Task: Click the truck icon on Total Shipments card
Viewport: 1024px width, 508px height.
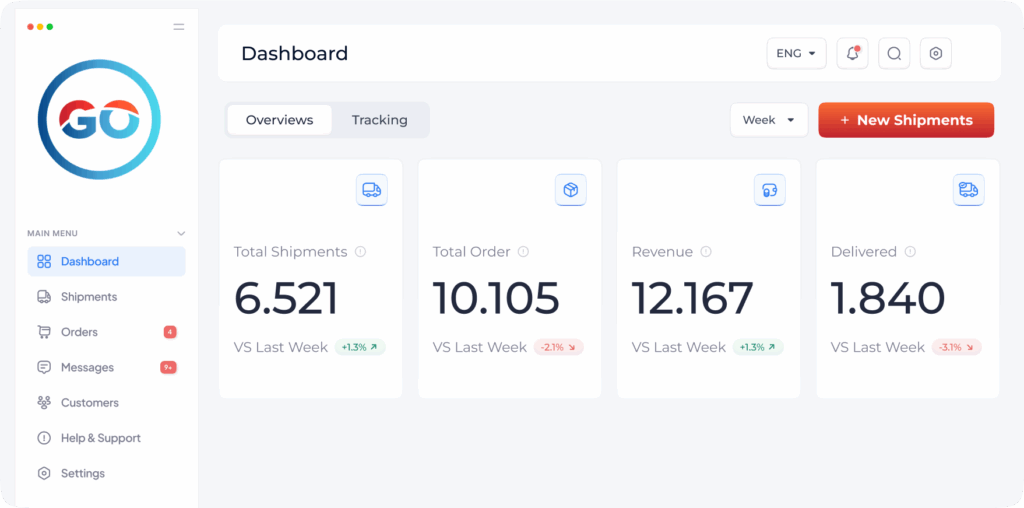Action: coord(371,190)
